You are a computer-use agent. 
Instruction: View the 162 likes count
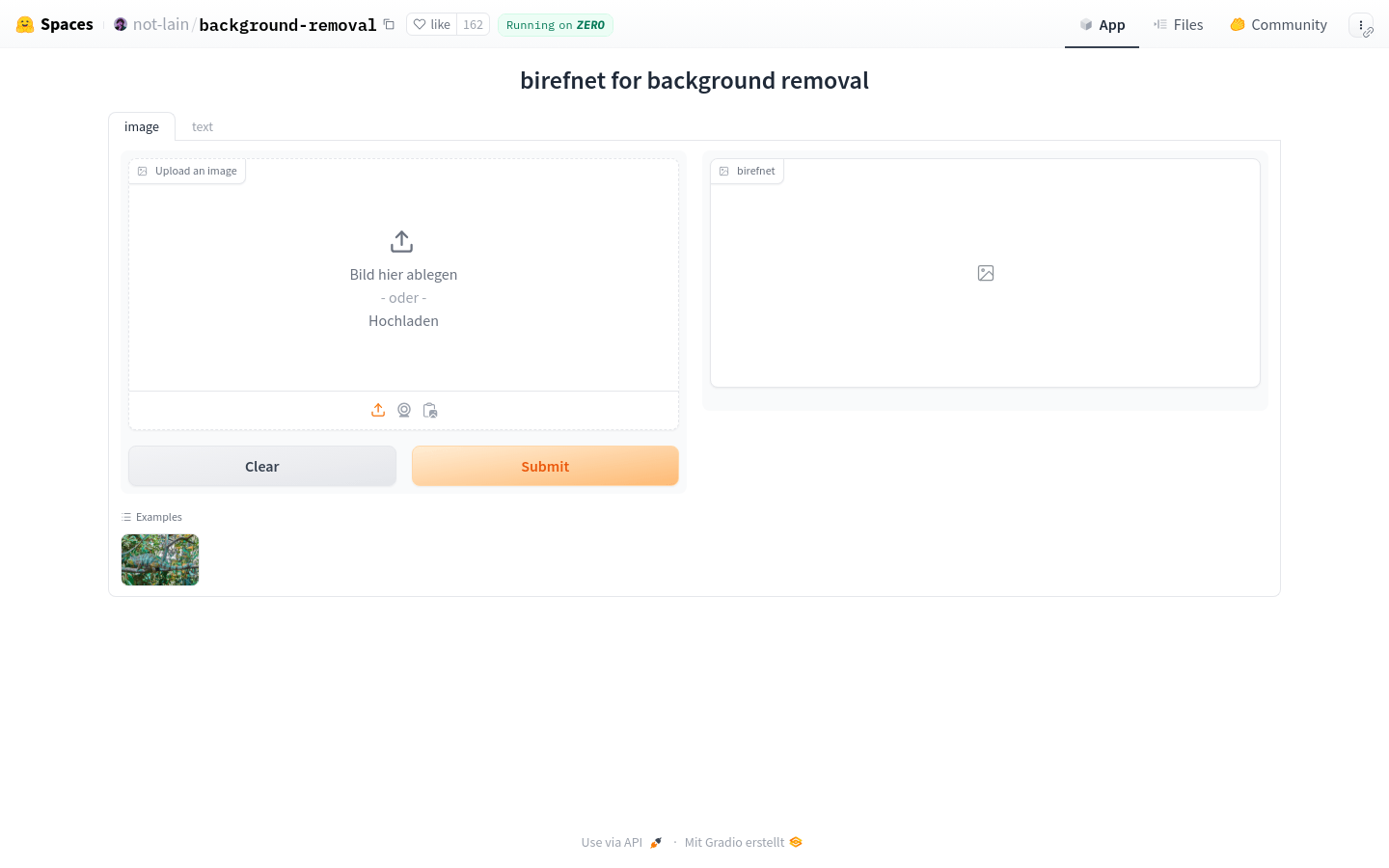[473, 24]
